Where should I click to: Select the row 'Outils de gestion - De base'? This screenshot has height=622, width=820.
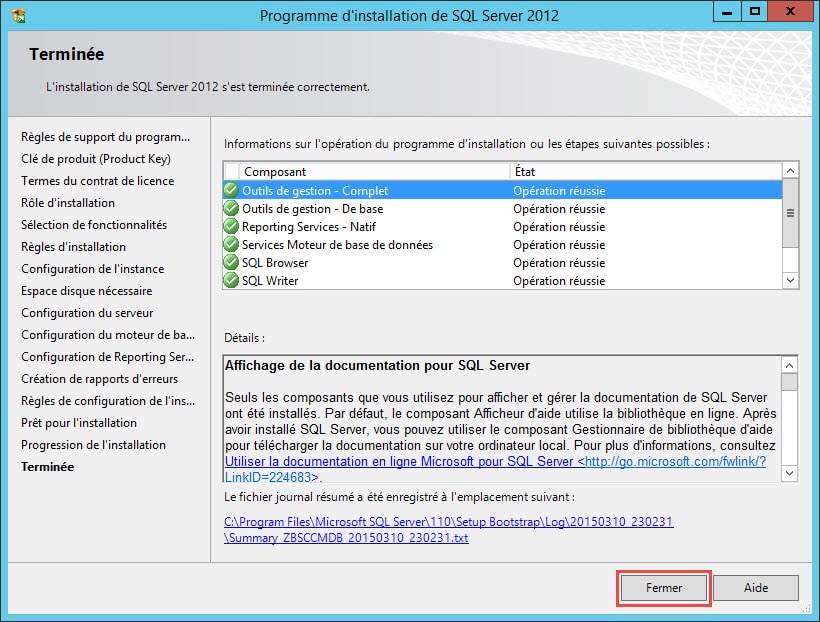coord(503,209)
